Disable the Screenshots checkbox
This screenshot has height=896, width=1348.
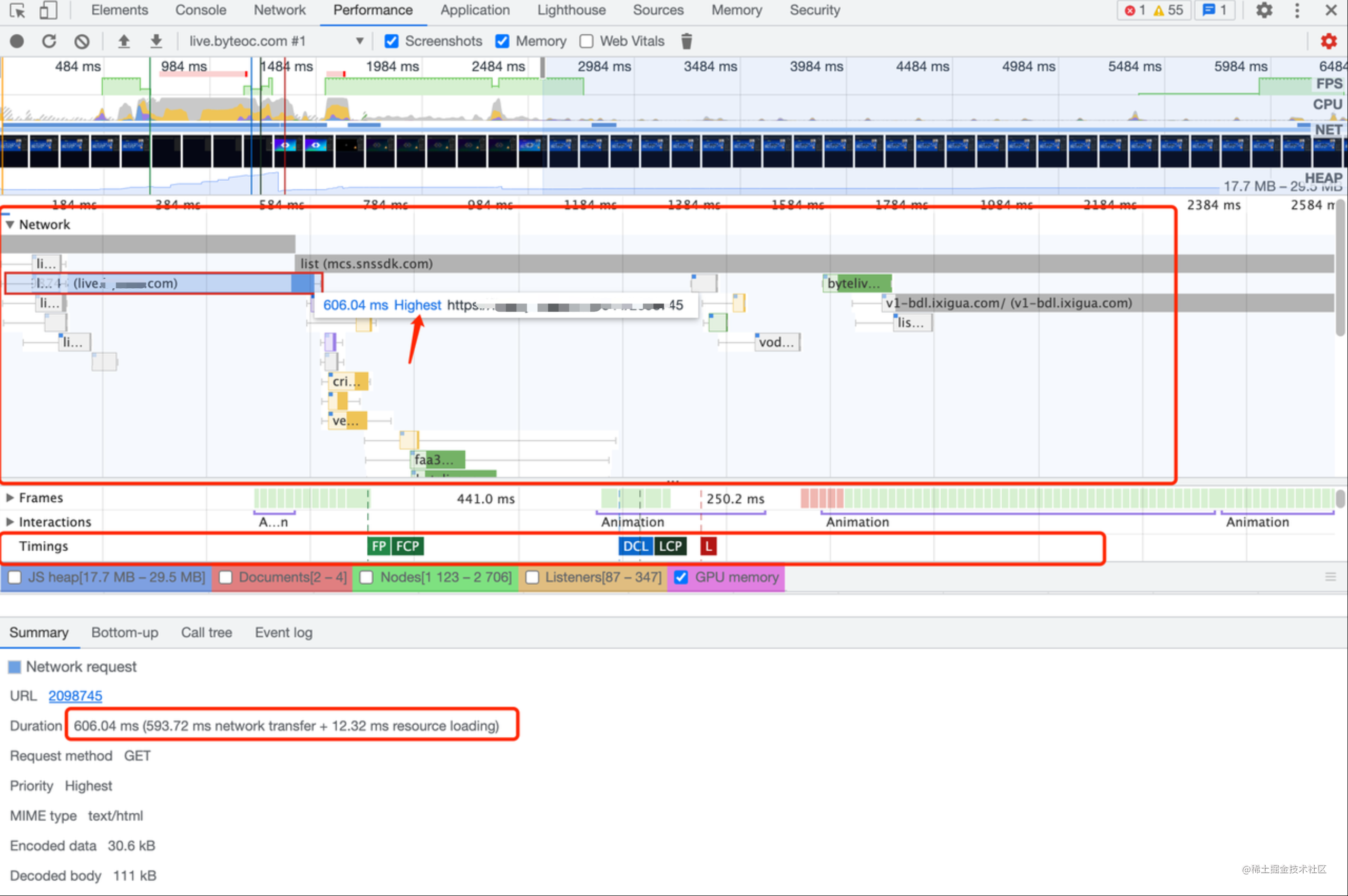pyautogui.click(x=391, y=41)
